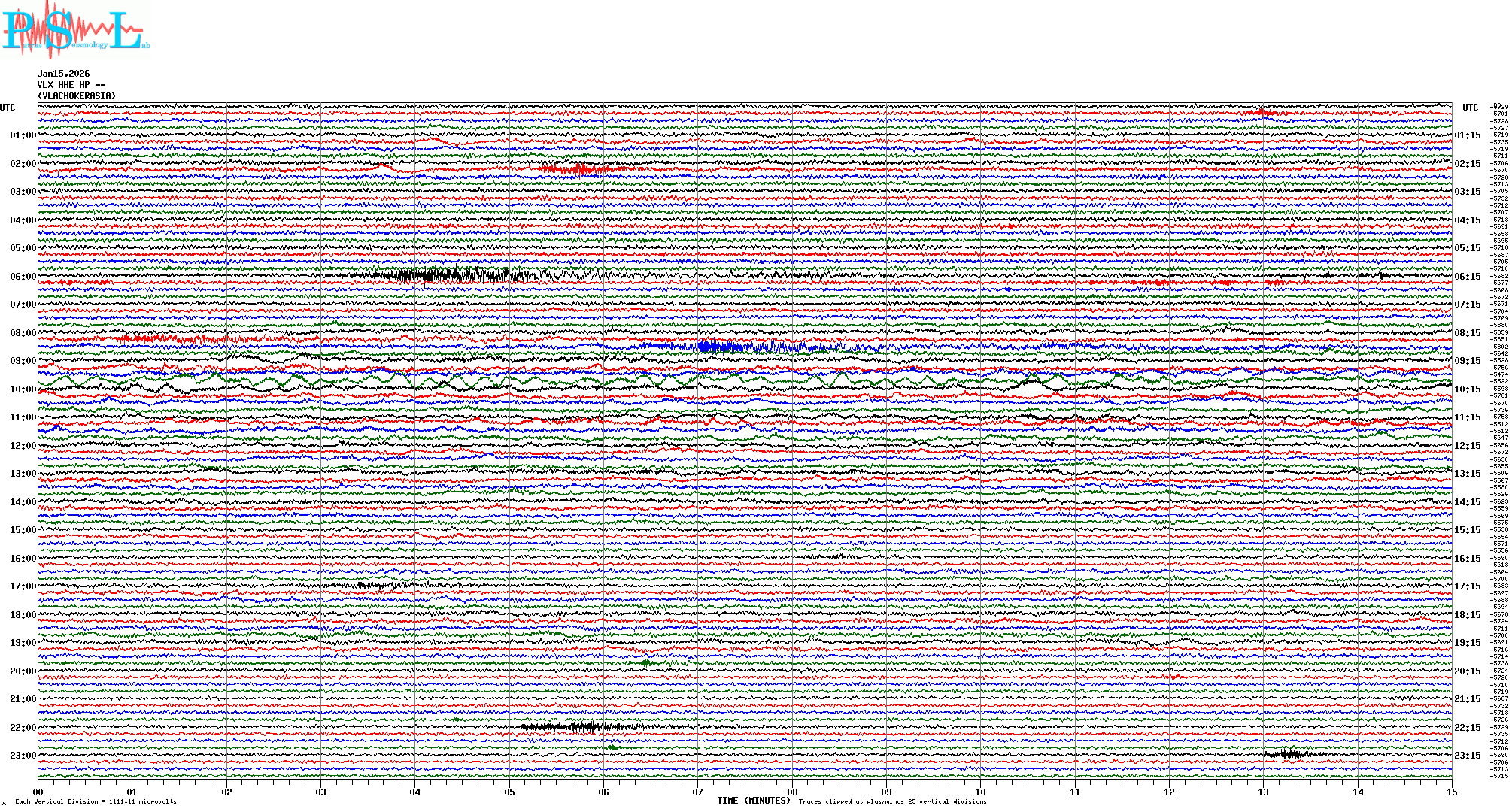The height and width of the screenshot is (812, 1512).
Task: Click the left 06:00 hour label
Action: pos(23,277)
